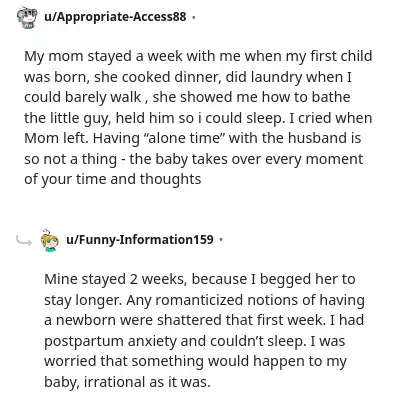The image size is (400, 417).
Task: Click the line 'of your time and thoughts'
Action: coord(113,180)
